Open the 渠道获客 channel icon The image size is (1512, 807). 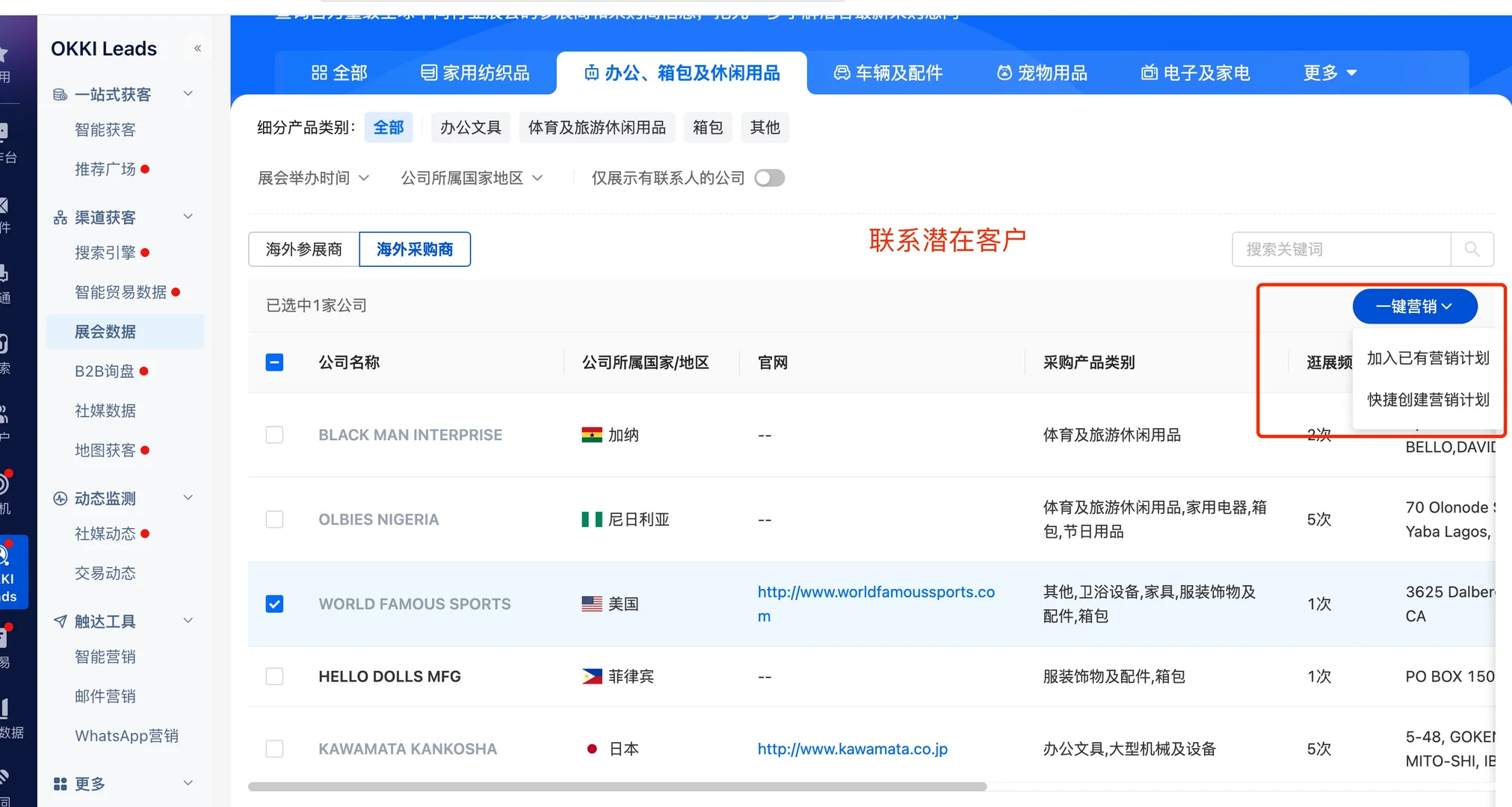(60, 217)
